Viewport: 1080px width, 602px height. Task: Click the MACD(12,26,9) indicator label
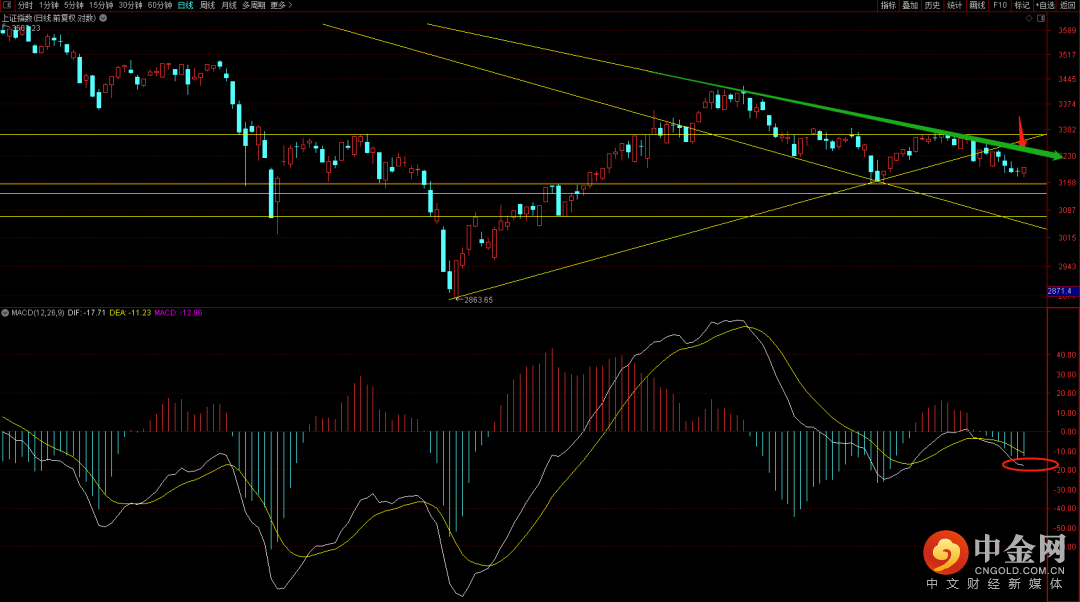(38, 313)
